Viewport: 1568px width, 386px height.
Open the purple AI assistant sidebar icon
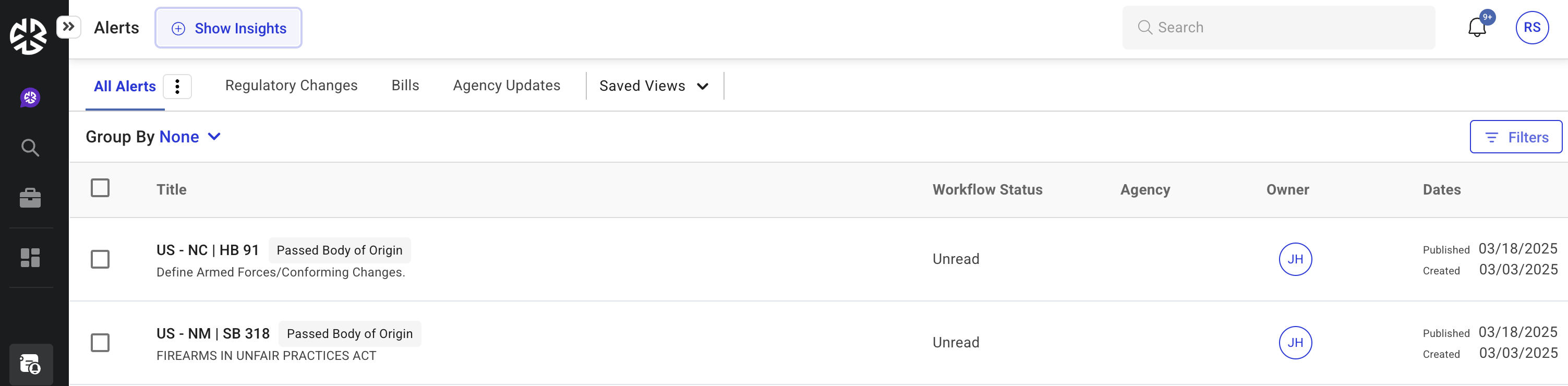30,98
